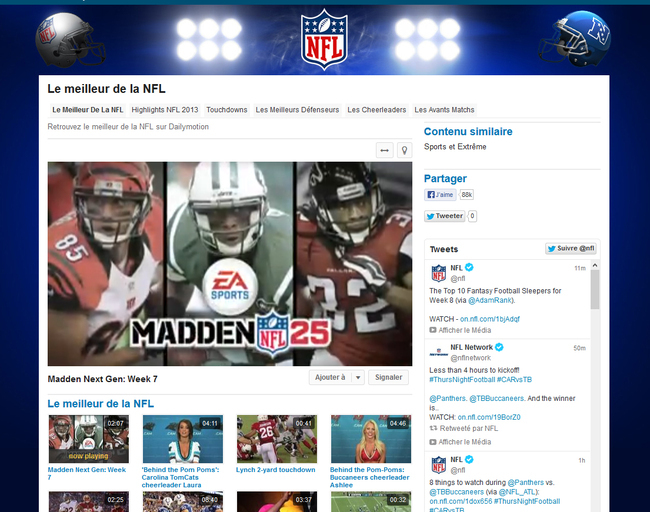Viewport: 650px width, 512px height.
Task: Click the @AdamRank mention link
Action: click(x=490, y=301)
